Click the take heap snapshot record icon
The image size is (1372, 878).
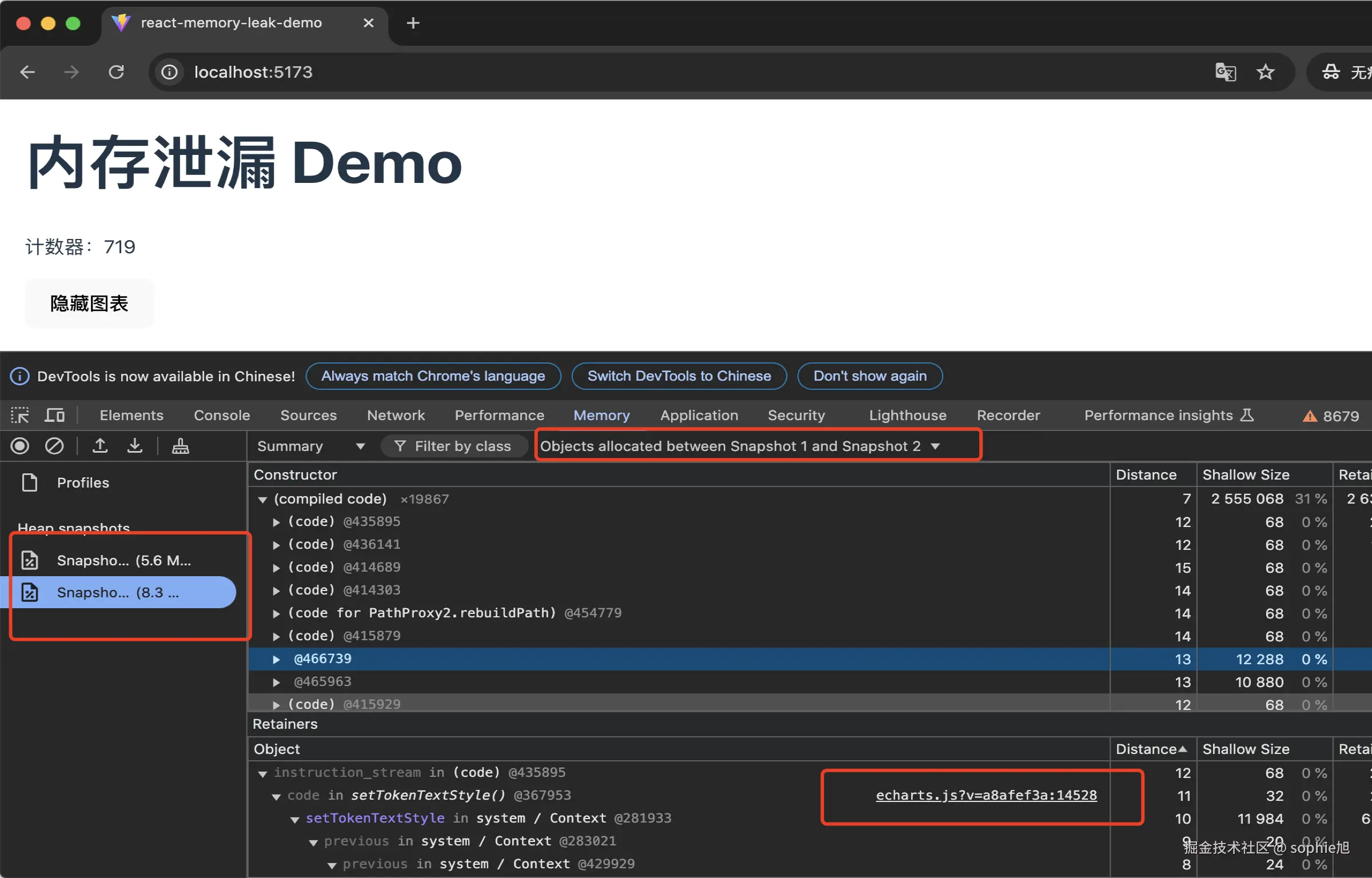pos(20,446)
